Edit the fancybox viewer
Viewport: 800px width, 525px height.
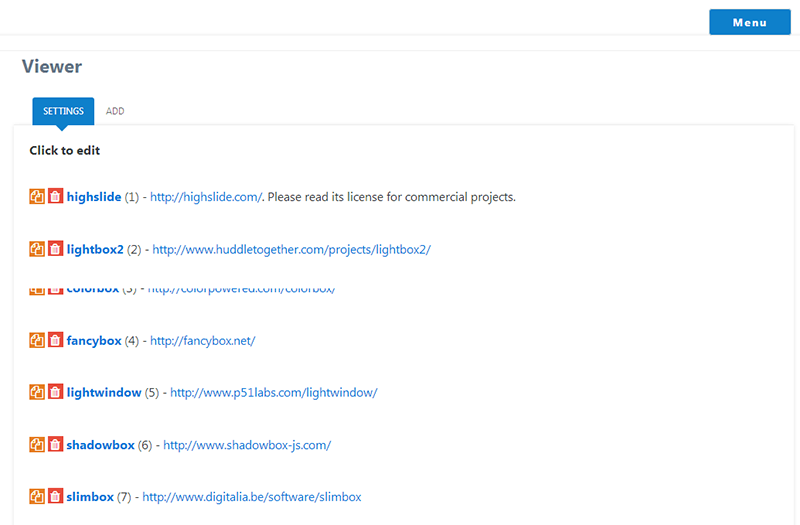point(94,341)
